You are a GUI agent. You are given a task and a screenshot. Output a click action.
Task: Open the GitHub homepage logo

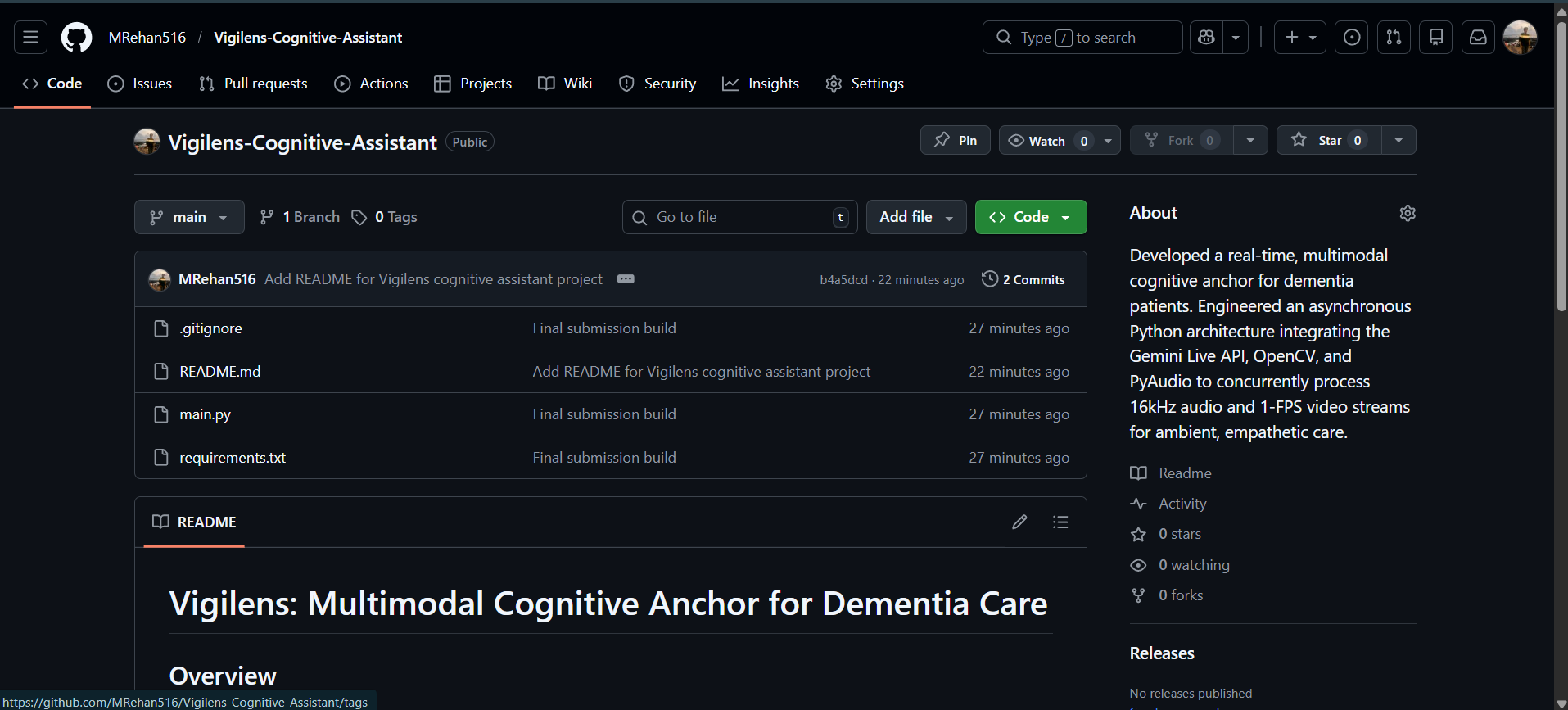pyautogui.click(x=77, y=38)
